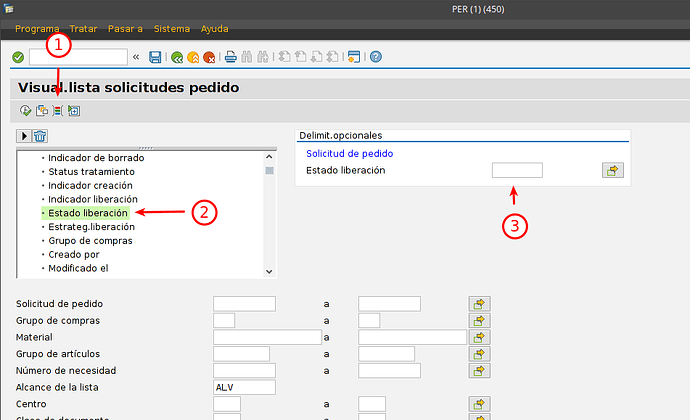The image size is (690, 420).
Task: Go back using the green Back icon
Action: point(177,57)
